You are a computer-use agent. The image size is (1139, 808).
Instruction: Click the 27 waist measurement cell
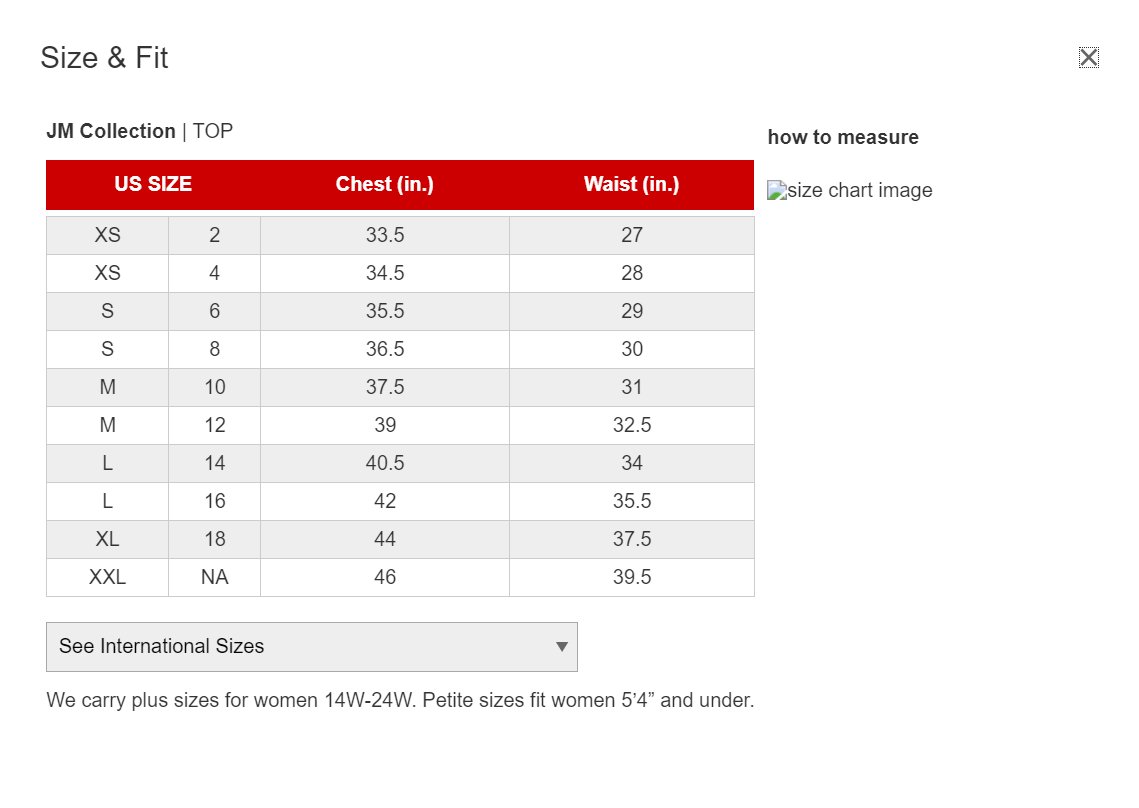(631, 235)
